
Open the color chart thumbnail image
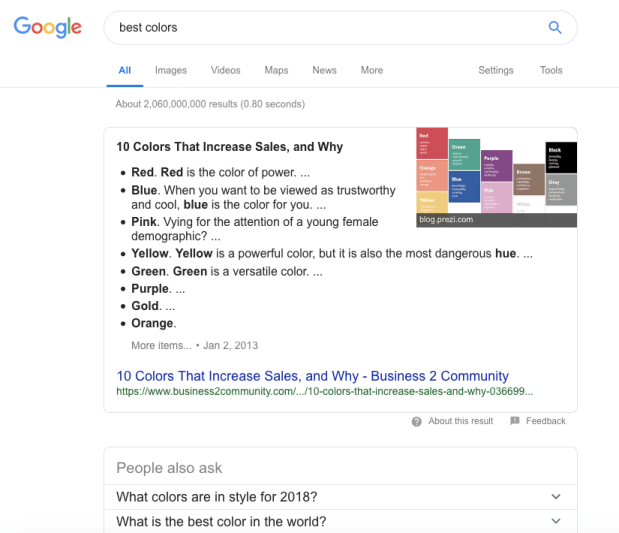coord(496,177)
